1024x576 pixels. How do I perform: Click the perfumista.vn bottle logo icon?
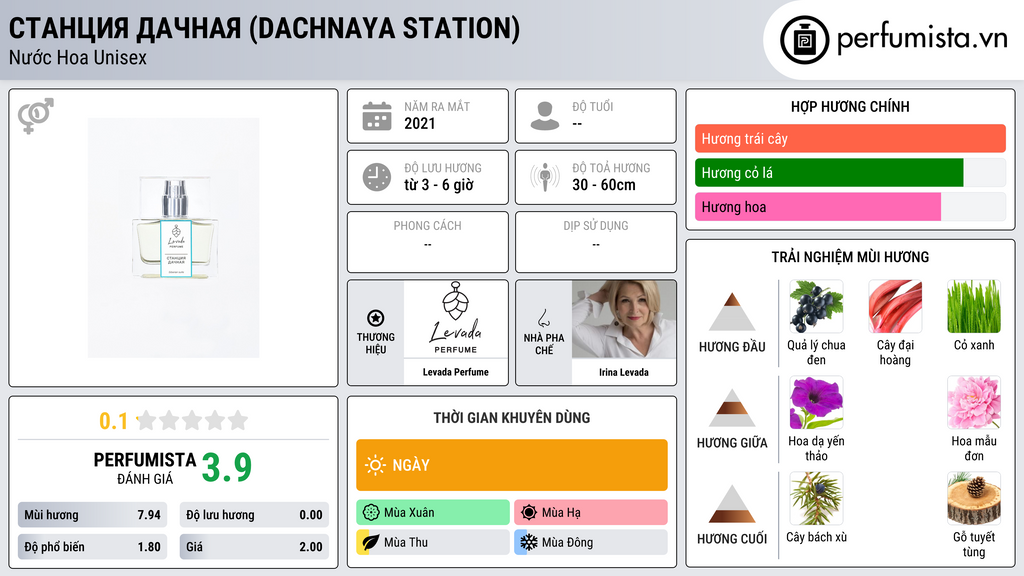804,40
